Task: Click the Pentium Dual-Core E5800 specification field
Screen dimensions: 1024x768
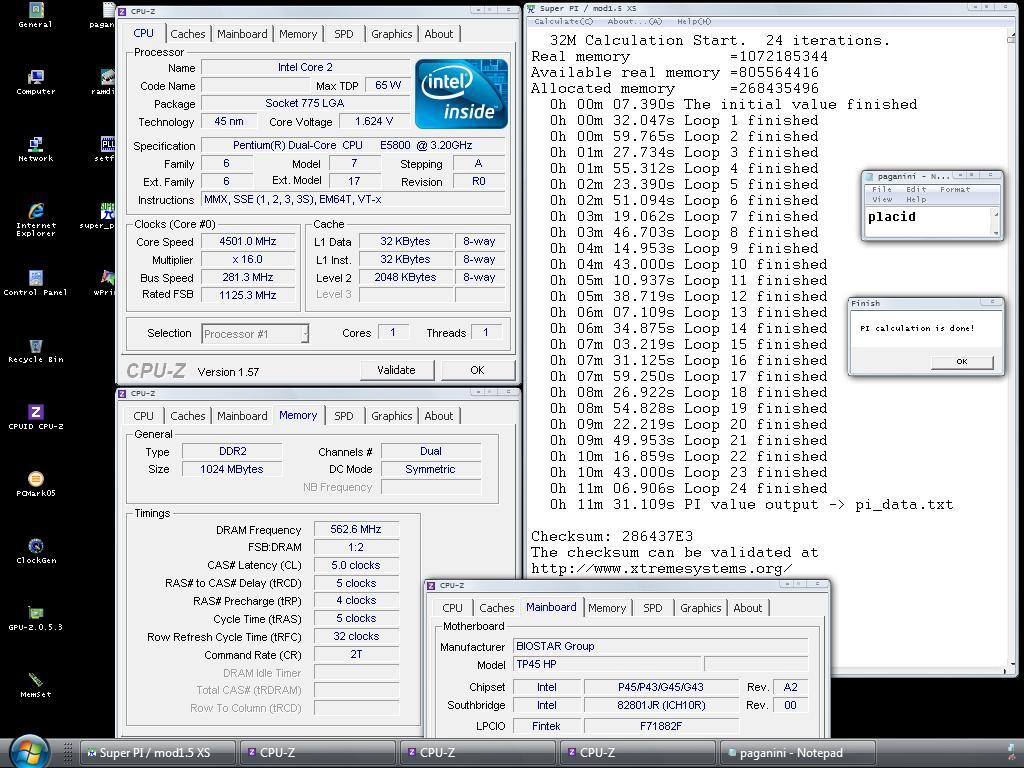Action: 353,146
